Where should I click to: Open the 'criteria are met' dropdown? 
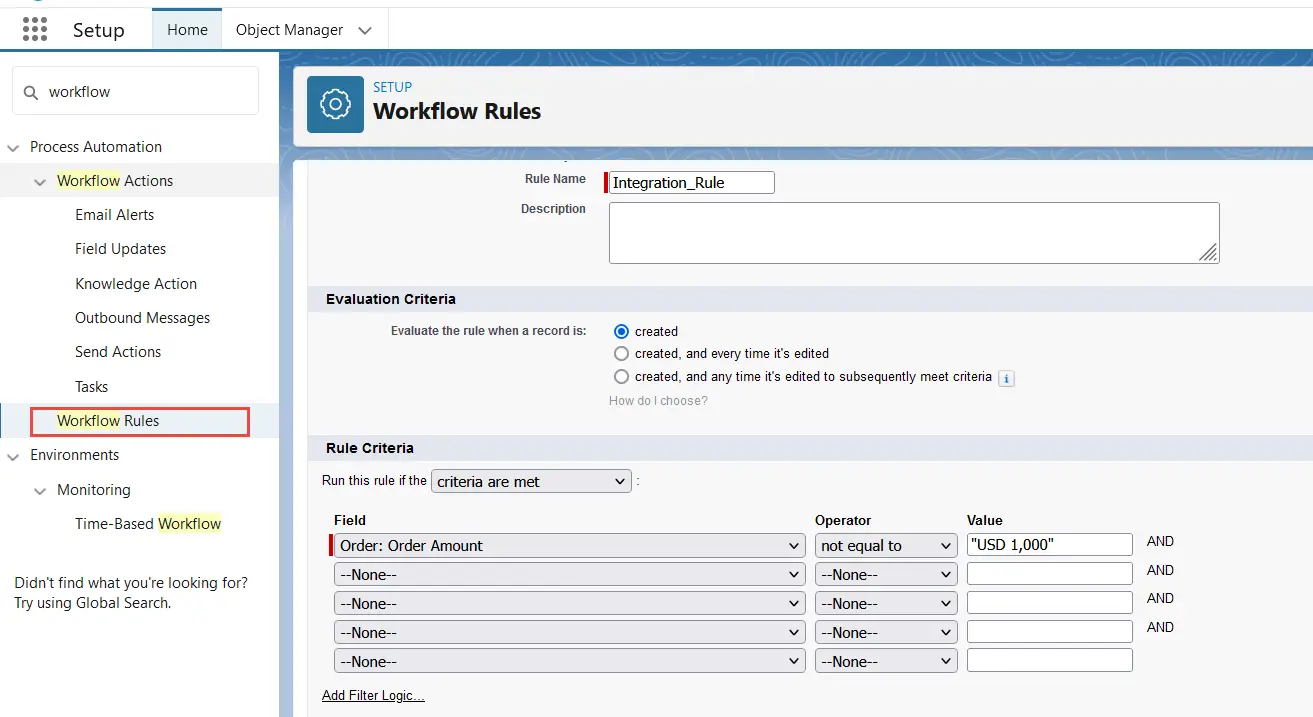click(531, 481)
